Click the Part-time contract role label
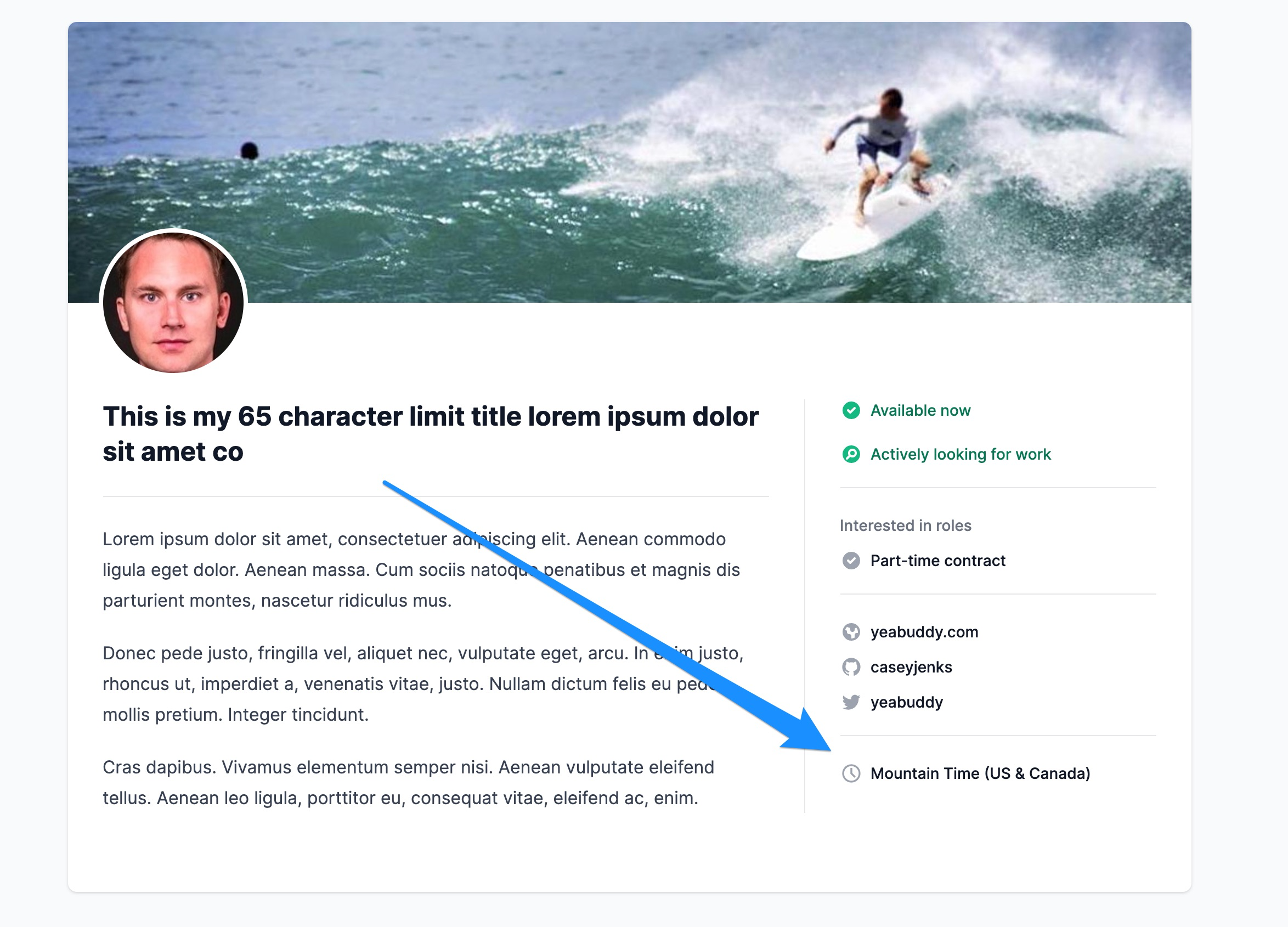 point(937,561)
